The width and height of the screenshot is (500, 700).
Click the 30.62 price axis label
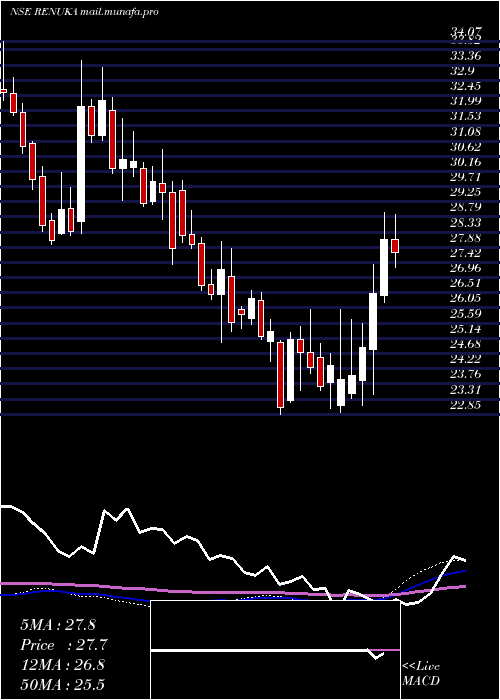coord(466,147)
